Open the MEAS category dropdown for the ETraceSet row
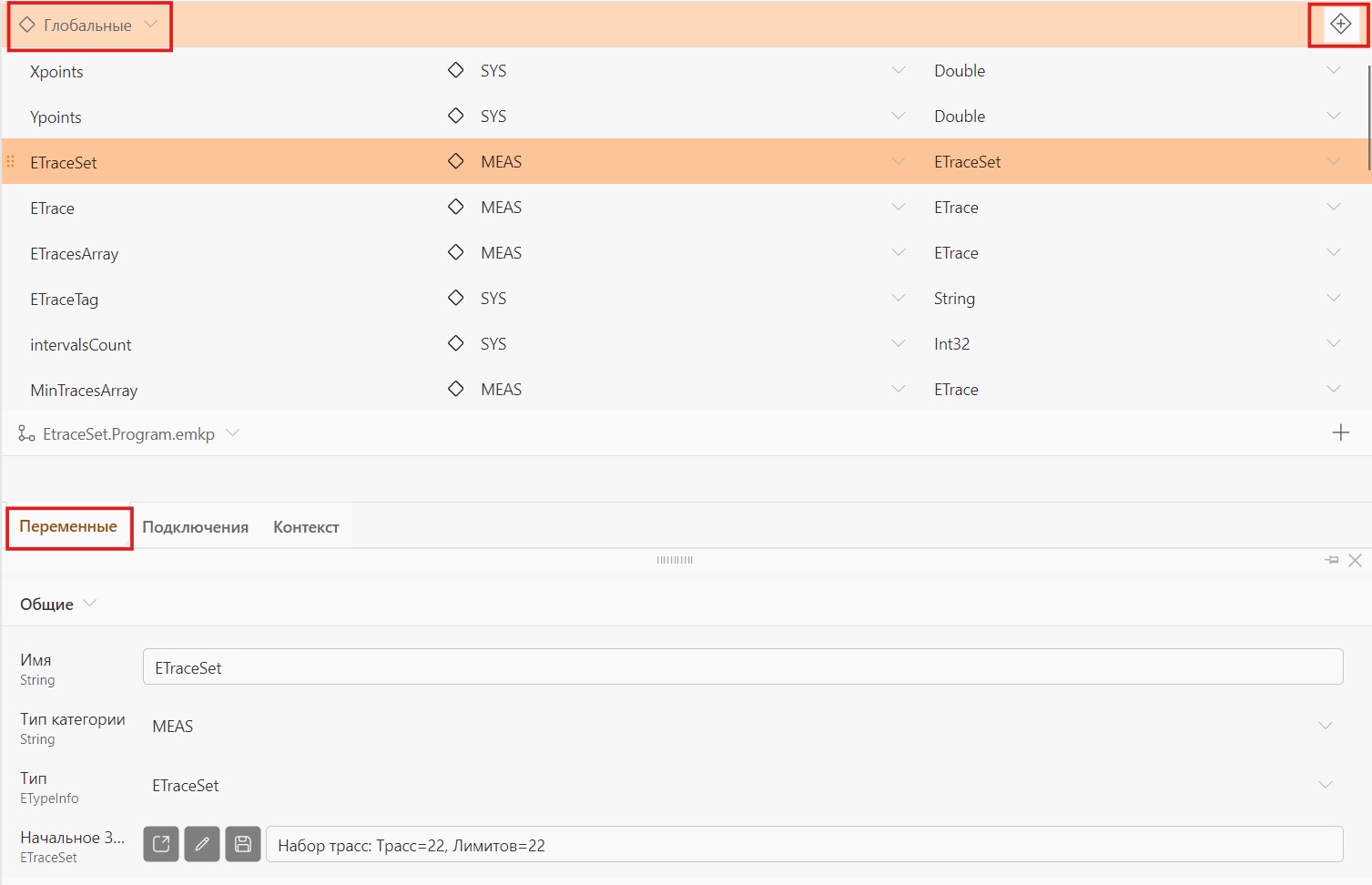 click(899, 161)
